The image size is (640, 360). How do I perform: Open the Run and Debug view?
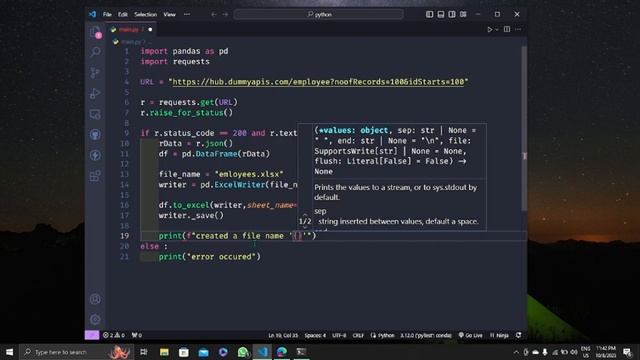pyautogui.click(x=95, y=93)
